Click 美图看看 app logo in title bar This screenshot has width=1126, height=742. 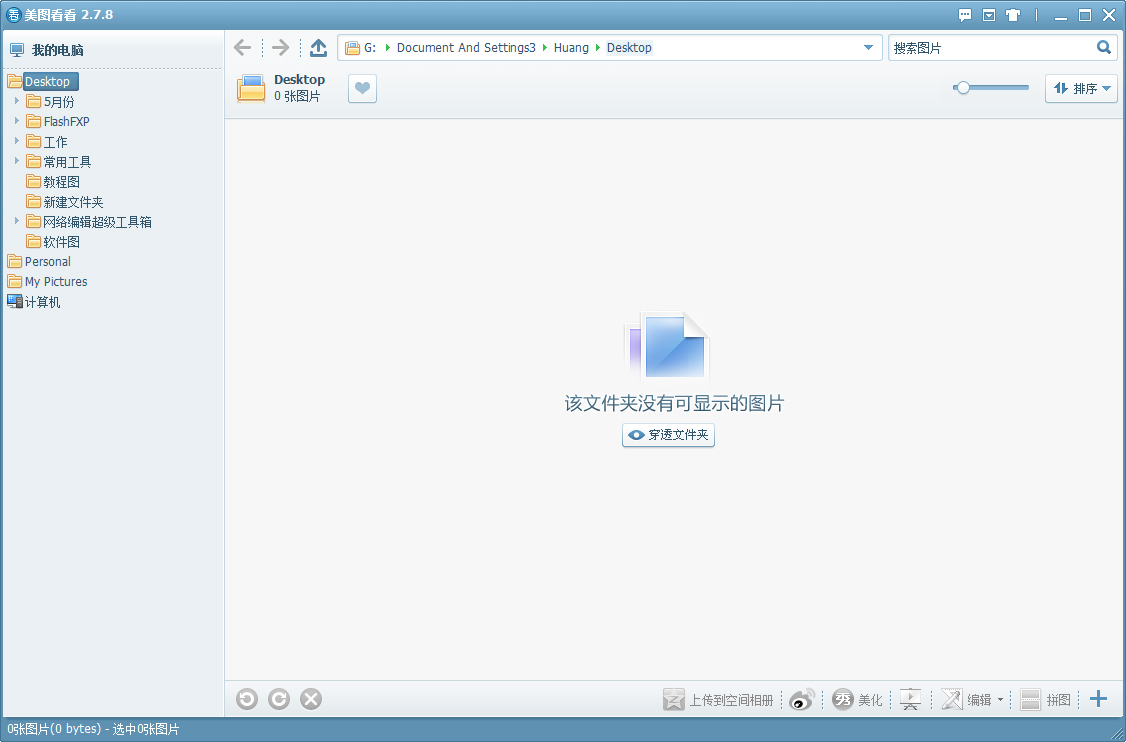(13, 15)
